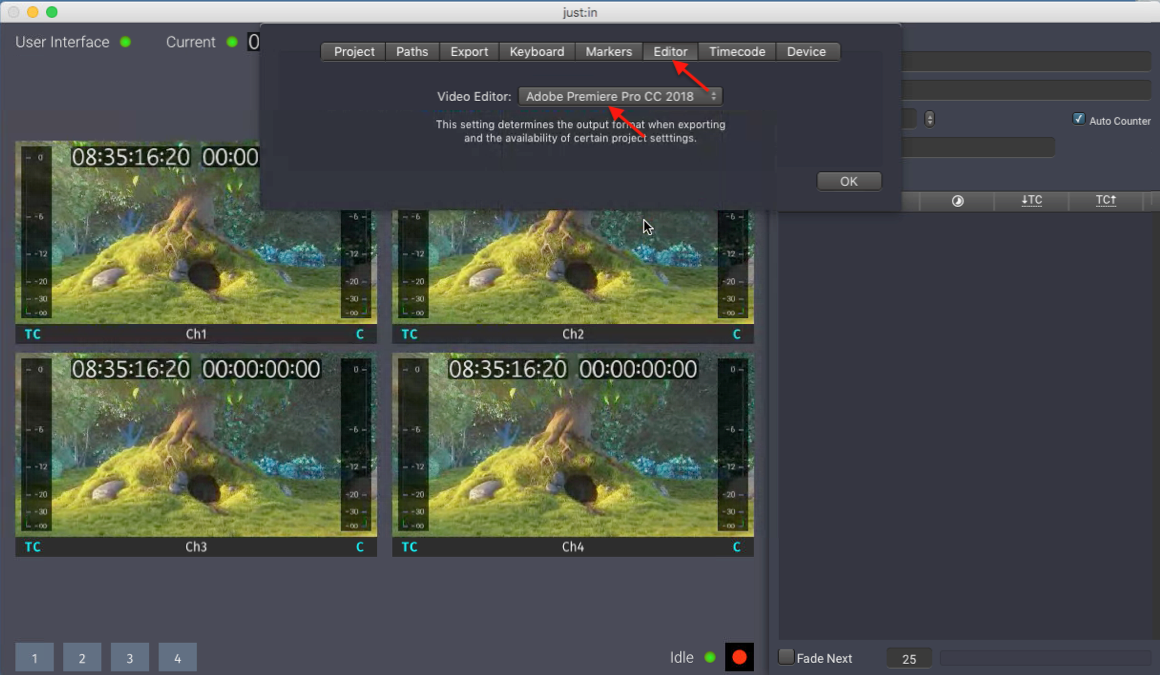
Task: Sort by the TC out column header
Action: tap(1106, 201)
